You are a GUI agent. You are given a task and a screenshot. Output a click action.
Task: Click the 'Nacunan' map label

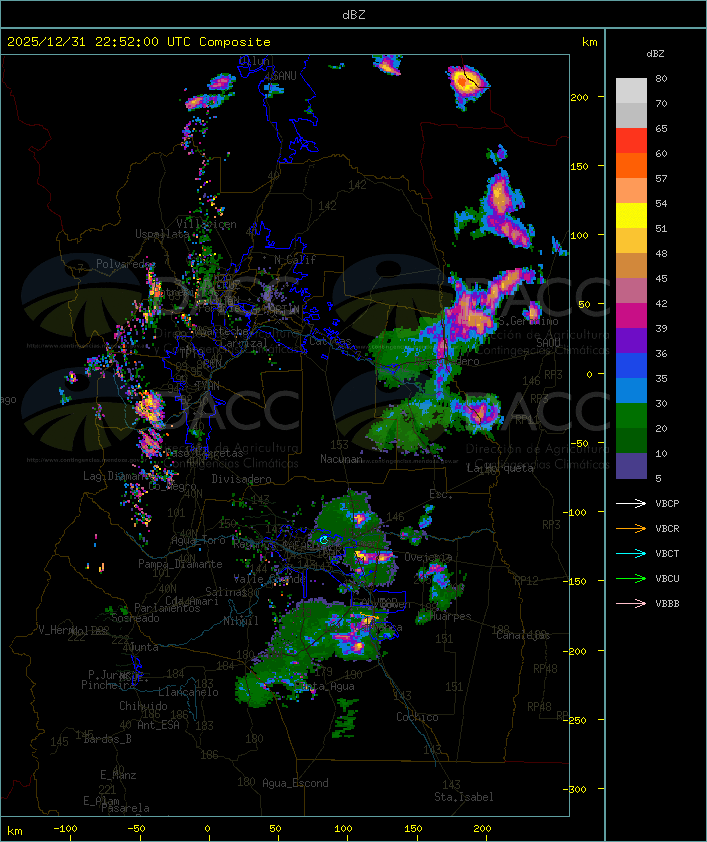pyautogui.click(x=341, y=459)
